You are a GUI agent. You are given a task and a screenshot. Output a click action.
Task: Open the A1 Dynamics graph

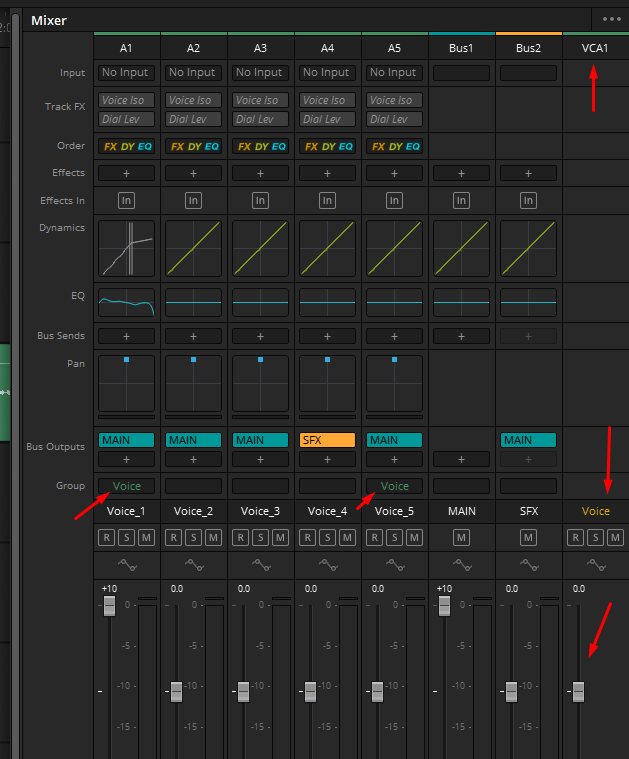pyautogui.click(x=126, y=248)
